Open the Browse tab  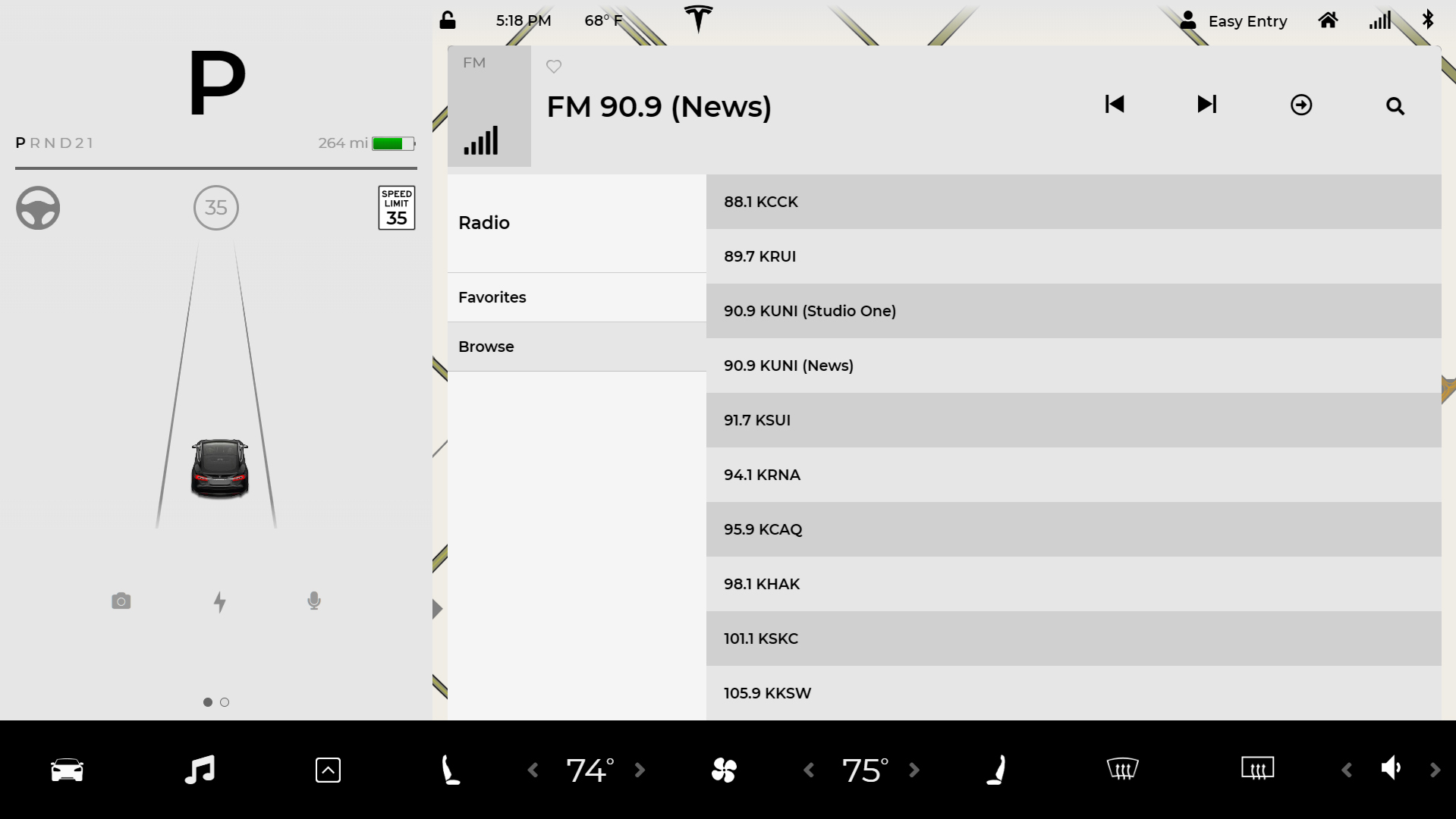[x=577, y=347]
